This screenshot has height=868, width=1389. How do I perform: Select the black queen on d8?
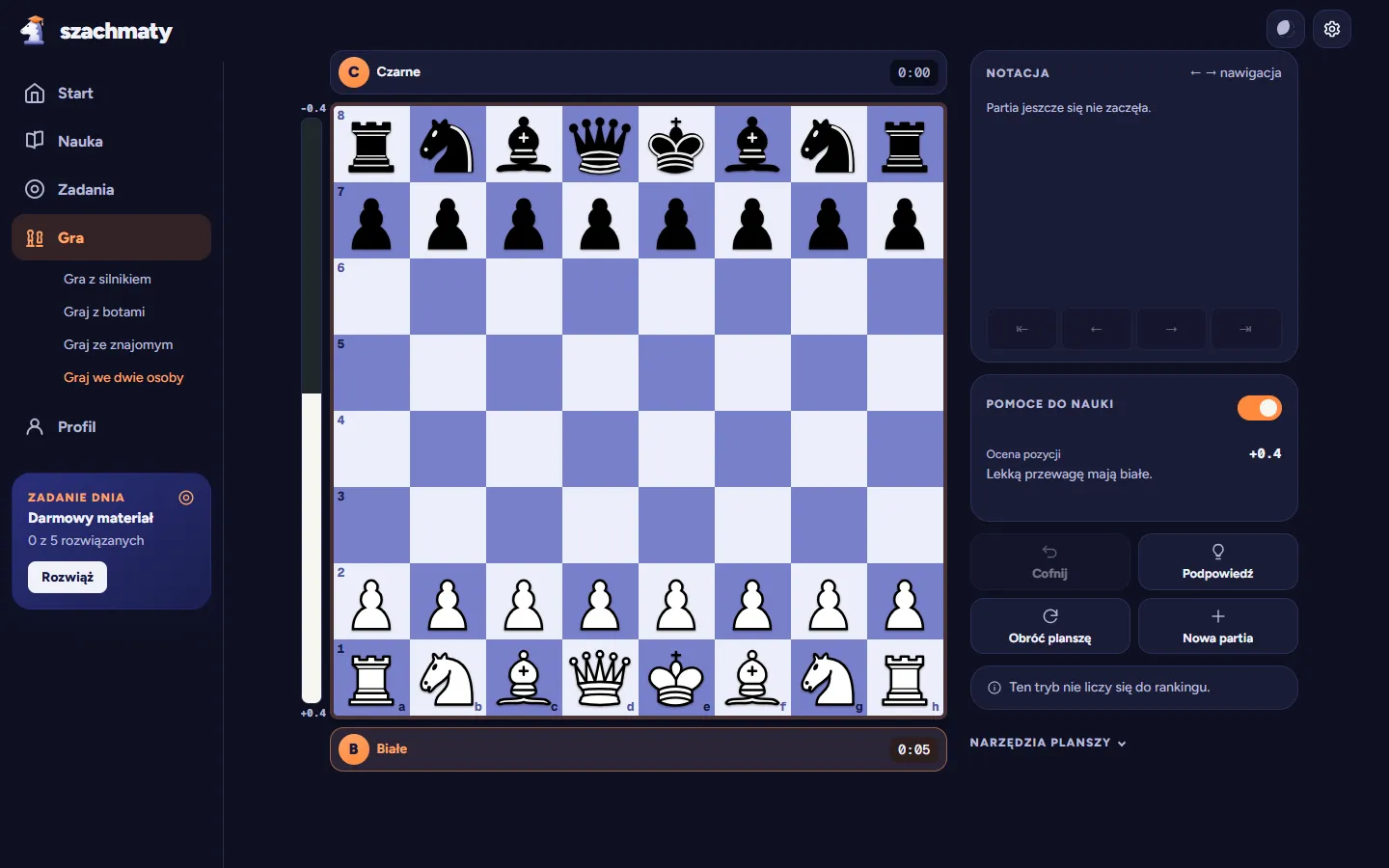[600, 145]
